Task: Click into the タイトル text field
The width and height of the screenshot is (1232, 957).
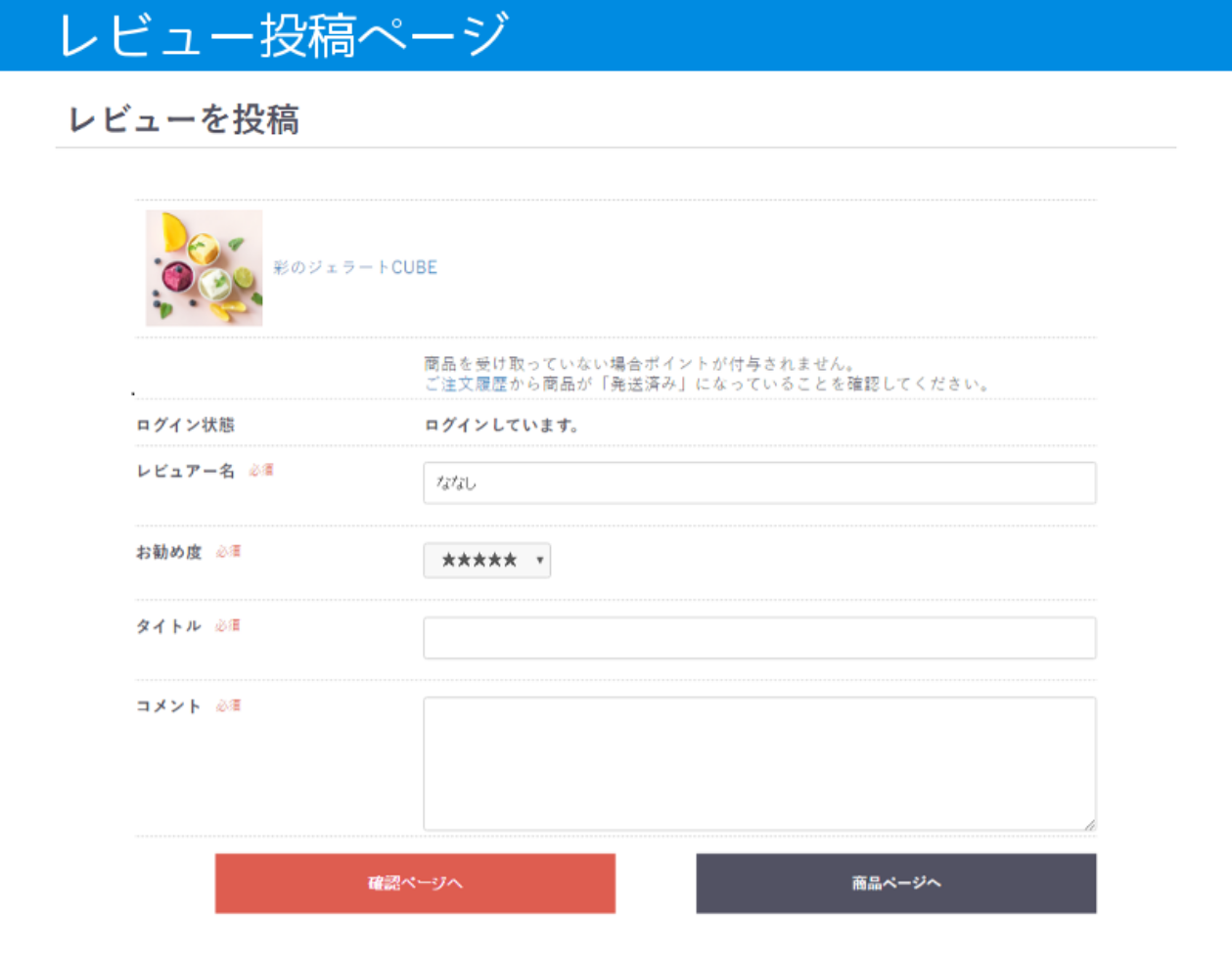Action: click(759, 637)
